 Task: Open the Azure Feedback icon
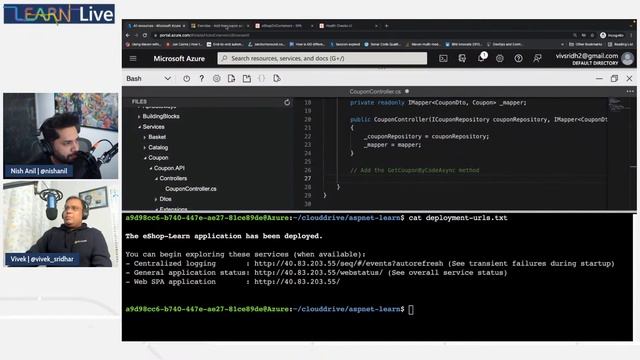pos(537,58)
